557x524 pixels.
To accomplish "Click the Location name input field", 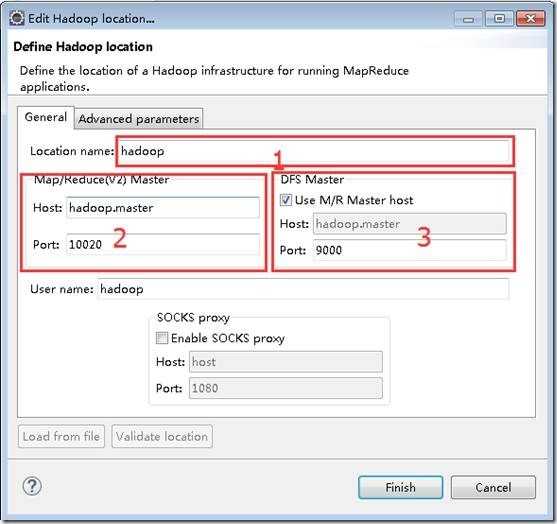I will click(315, 151).
